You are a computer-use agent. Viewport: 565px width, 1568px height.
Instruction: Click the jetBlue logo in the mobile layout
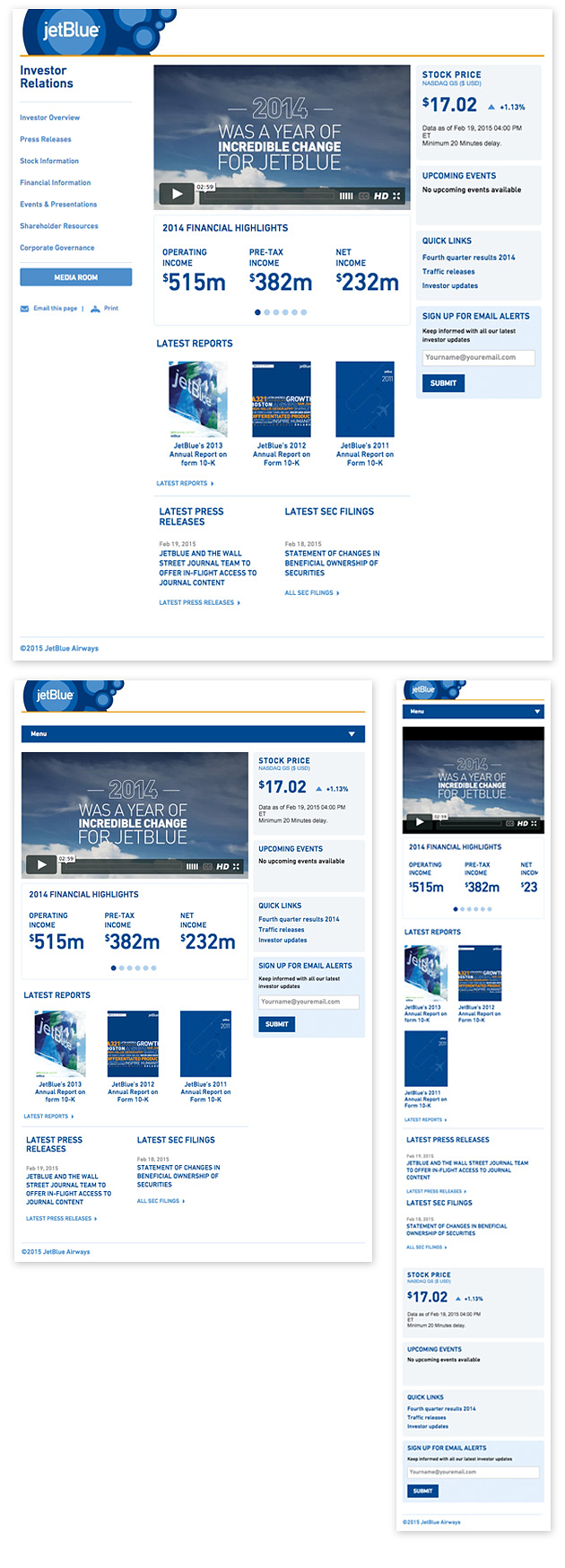pos(422,689)
